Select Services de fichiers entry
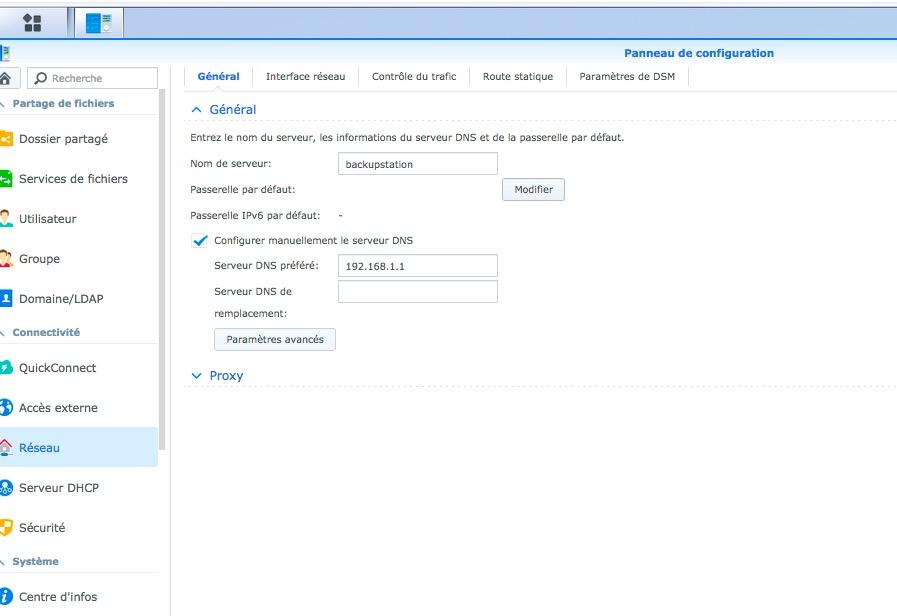Image resolution: width=897 pixels, height=616 pixels. point(79,178)
